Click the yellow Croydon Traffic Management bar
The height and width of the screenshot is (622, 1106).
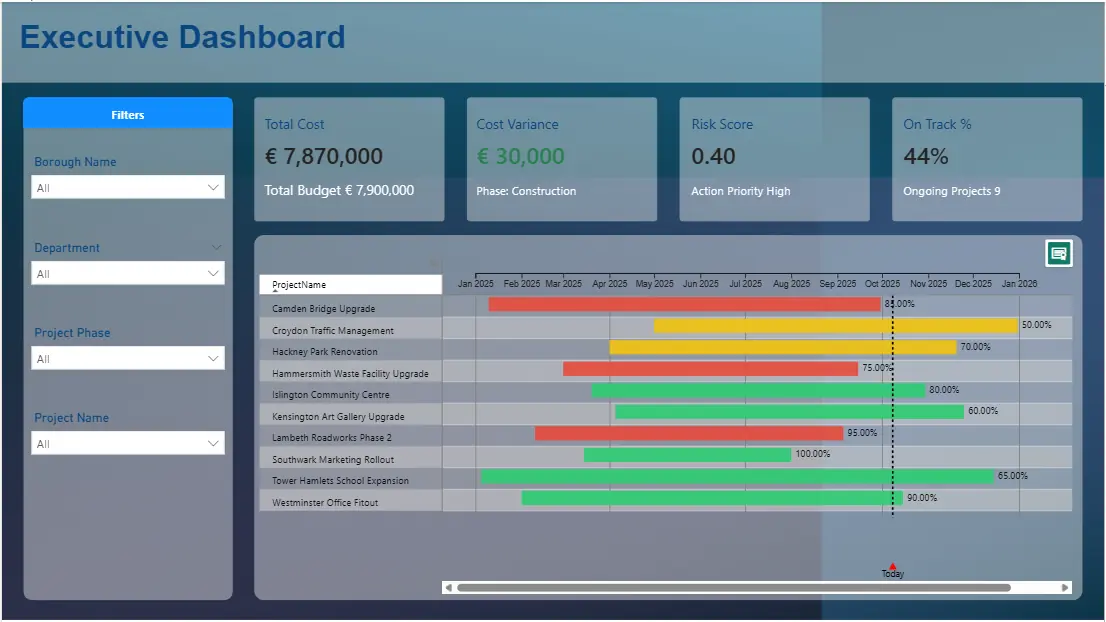coord(835,326)
